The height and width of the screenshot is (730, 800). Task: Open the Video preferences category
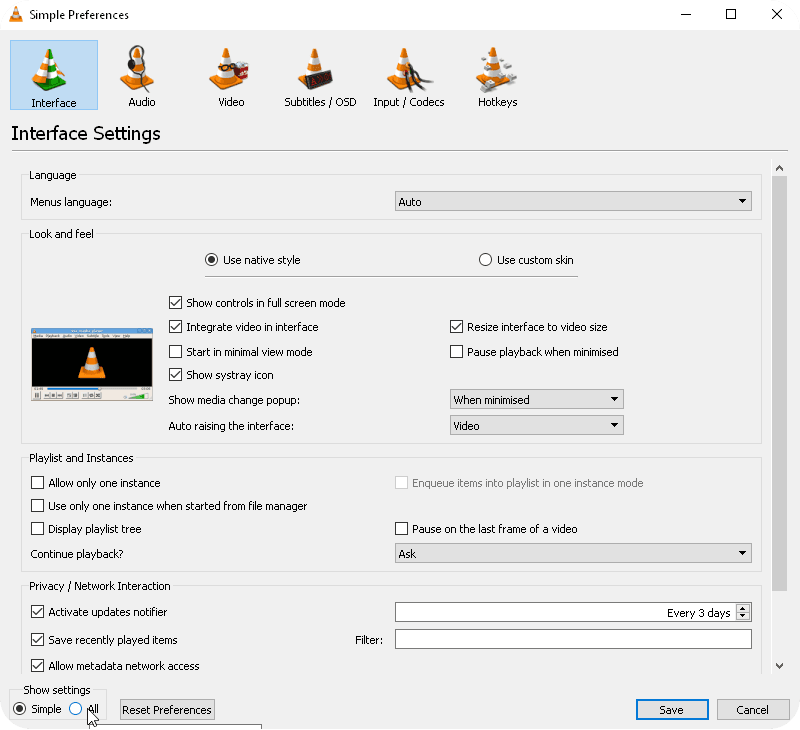(231, 75)
